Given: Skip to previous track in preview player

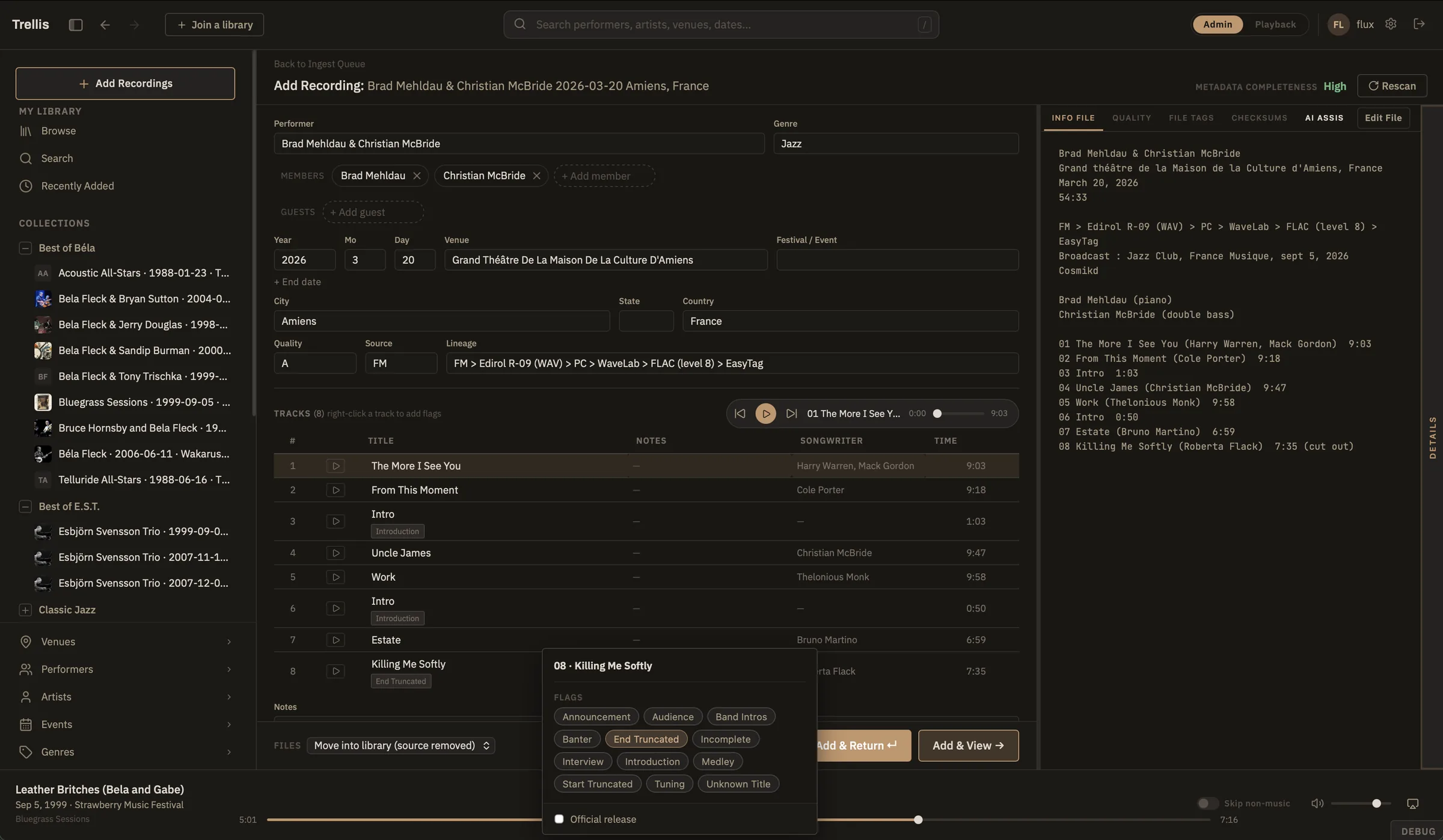Looking at the screenshot, I should 740,414.
